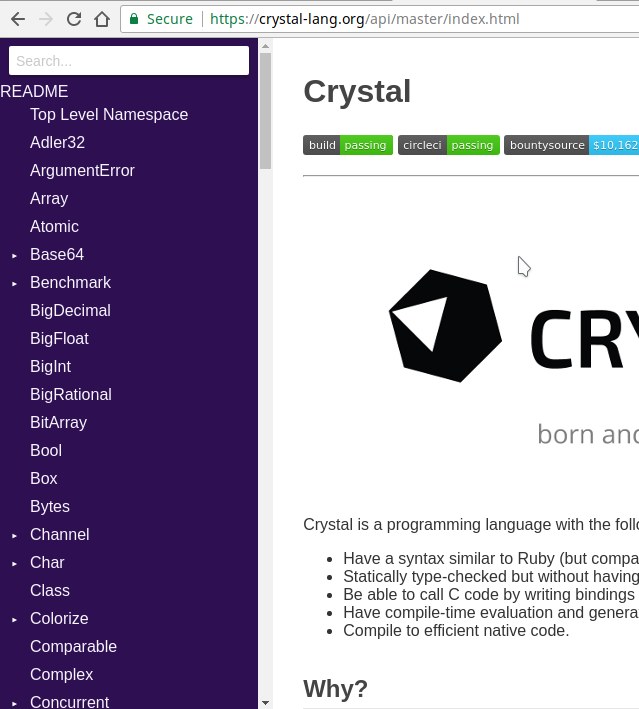The width and height of the screenshot is (639, 709).
Task: Click the URL address bar
Action: coord(380,19)
